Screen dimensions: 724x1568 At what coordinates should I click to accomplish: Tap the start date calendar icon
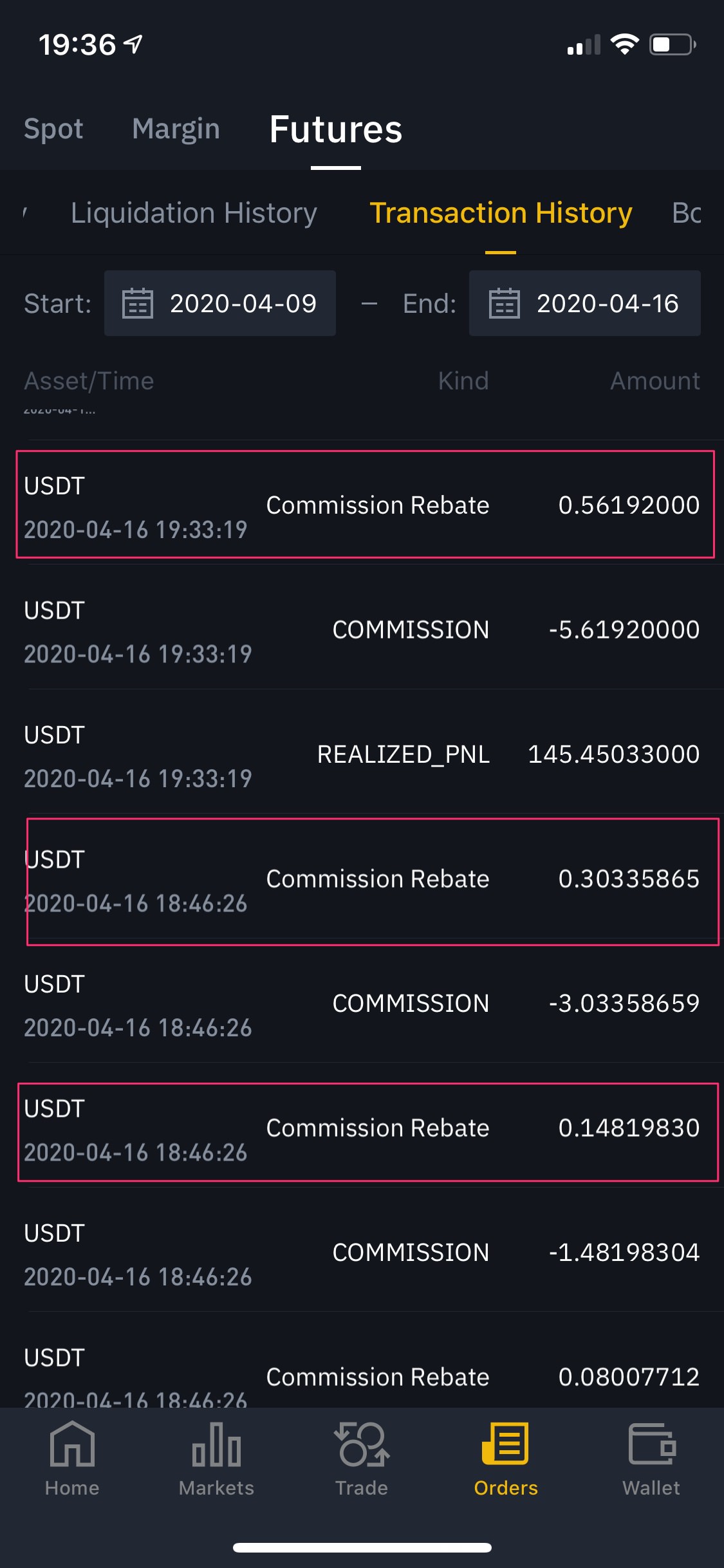click(x=138, y=303)
